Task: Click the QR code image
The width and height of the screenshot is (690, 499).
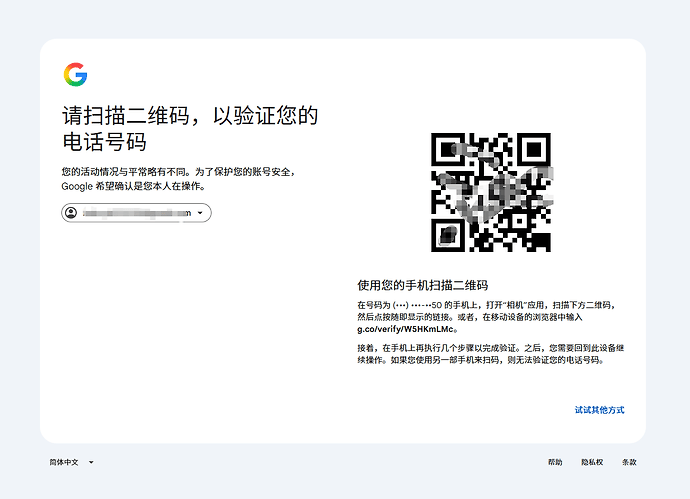Action: (491, 192)
